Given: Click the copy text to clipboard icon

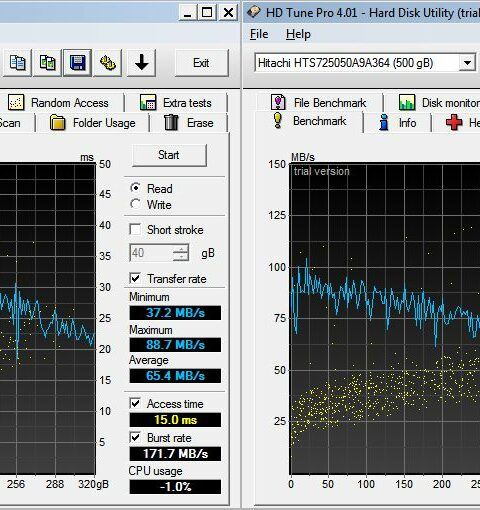Looking at the screenshot, I should pyautogui.click(x=17, y=63).
